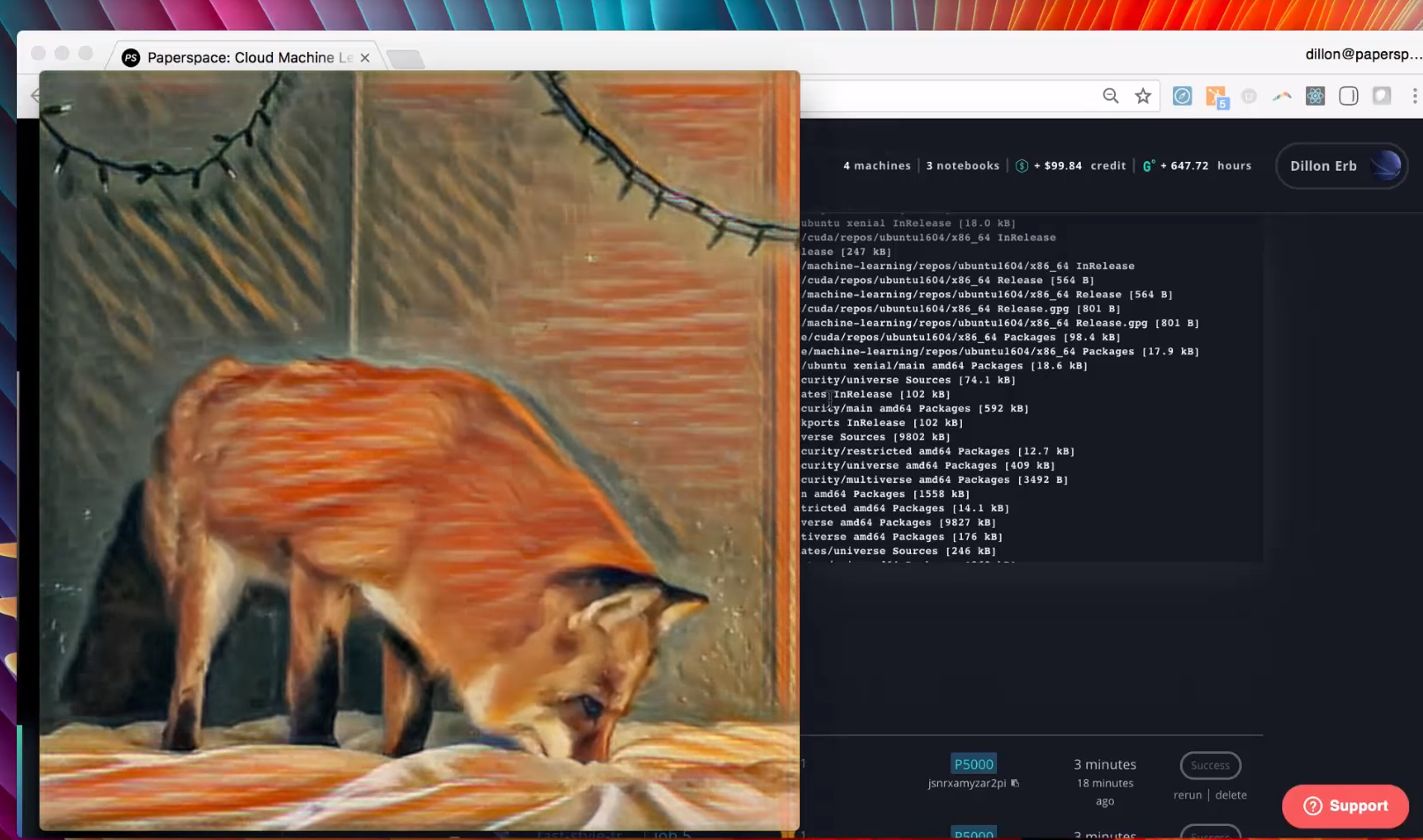Click the Paperspace favicon on the tab

[x=131, y=58]
